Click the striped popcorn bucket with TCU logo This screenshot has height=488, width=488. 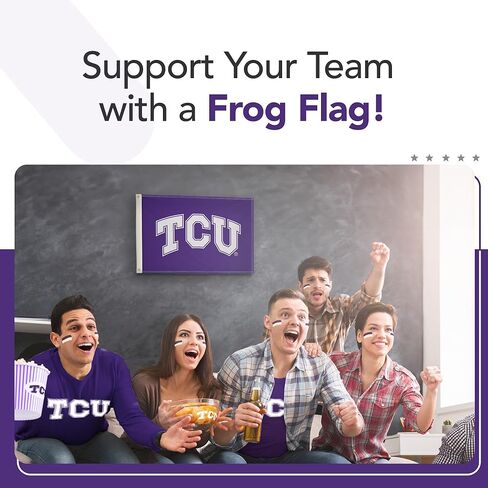click(x=31, y=389)
